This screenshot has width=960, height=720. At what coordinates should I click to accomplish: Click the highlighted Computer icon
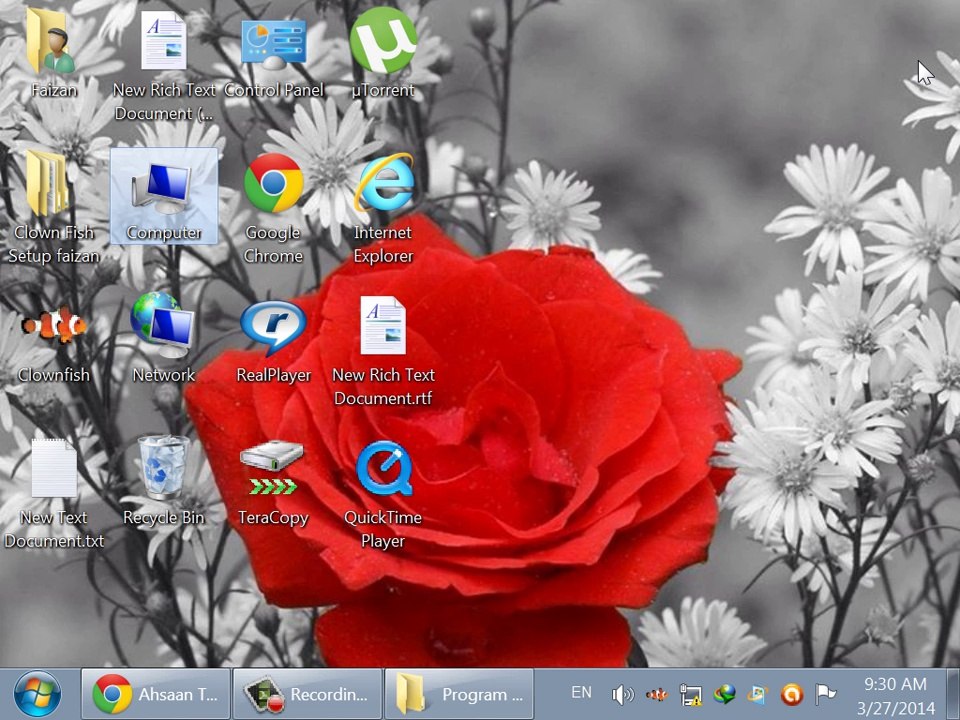(164, 196)
